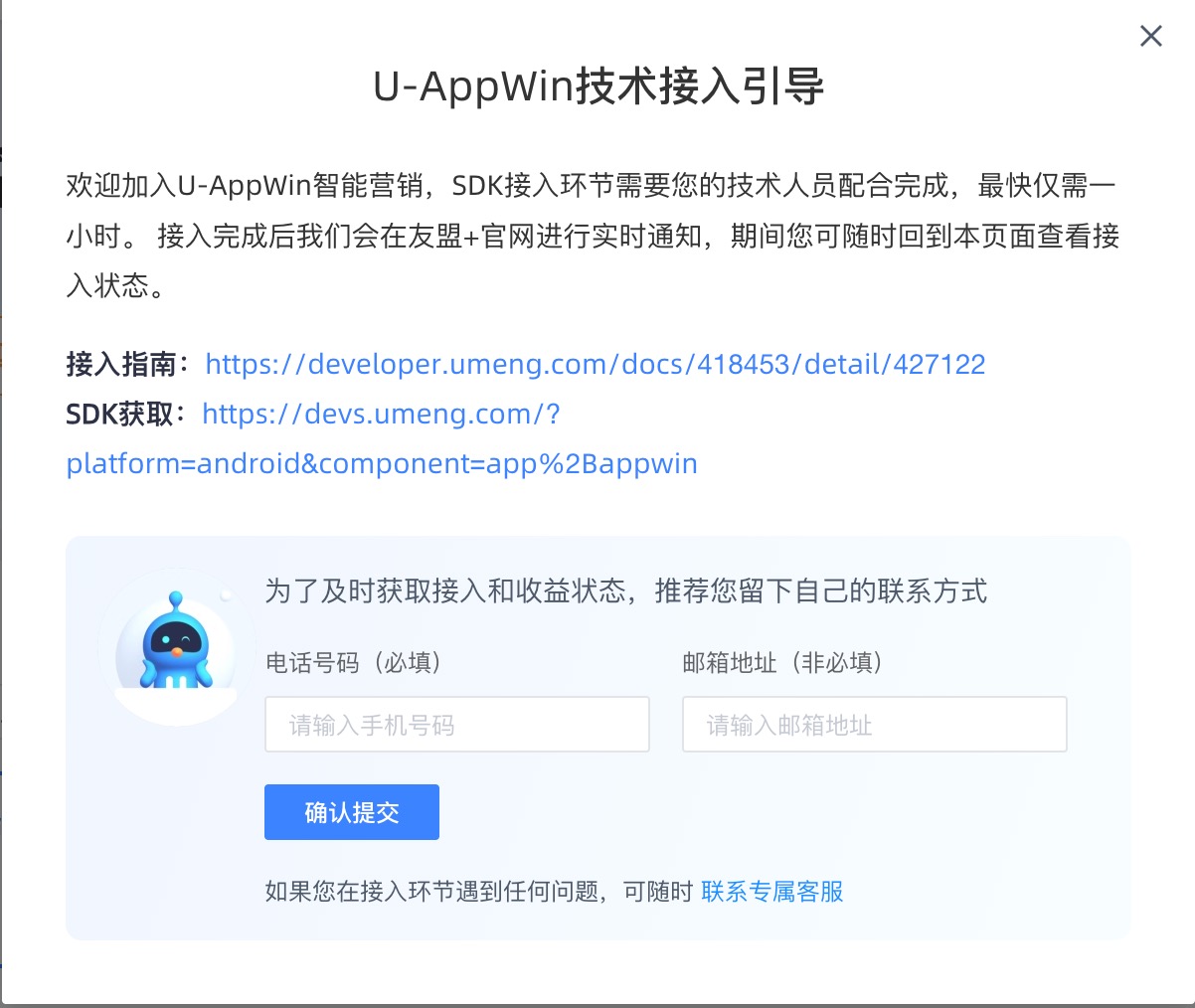
Task: Click the 邮箱地址（非必填）field label
Action: 782,663
